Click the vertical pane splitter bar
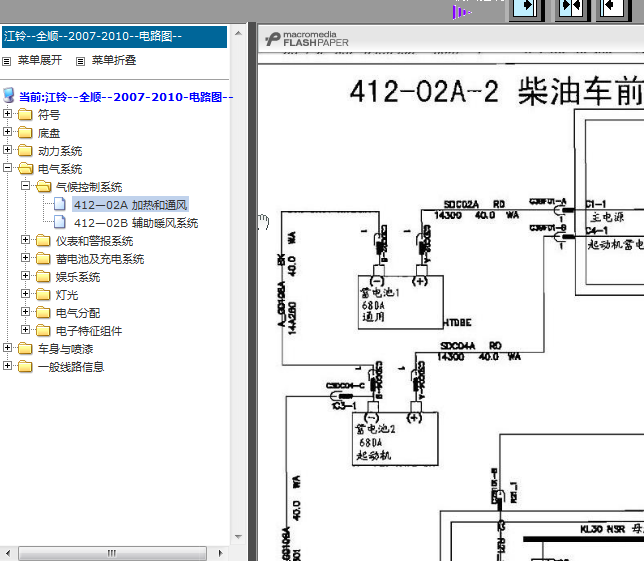The width and height of the screenshot is (644, 561). (252, 292)
